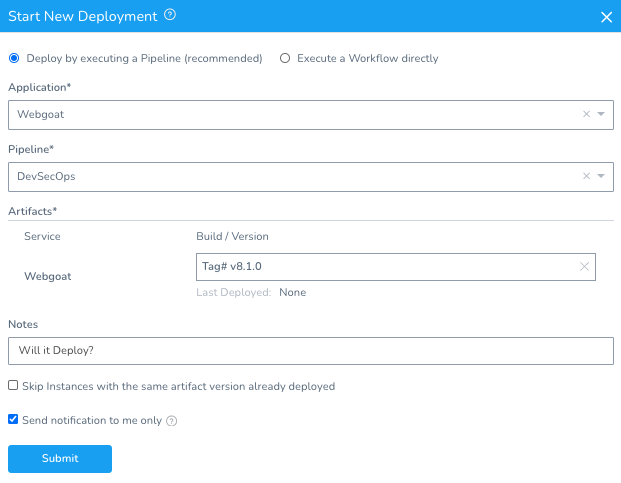
Task: Click into the Notes field reading Will it Deploy?
Action: coord(311,351)
